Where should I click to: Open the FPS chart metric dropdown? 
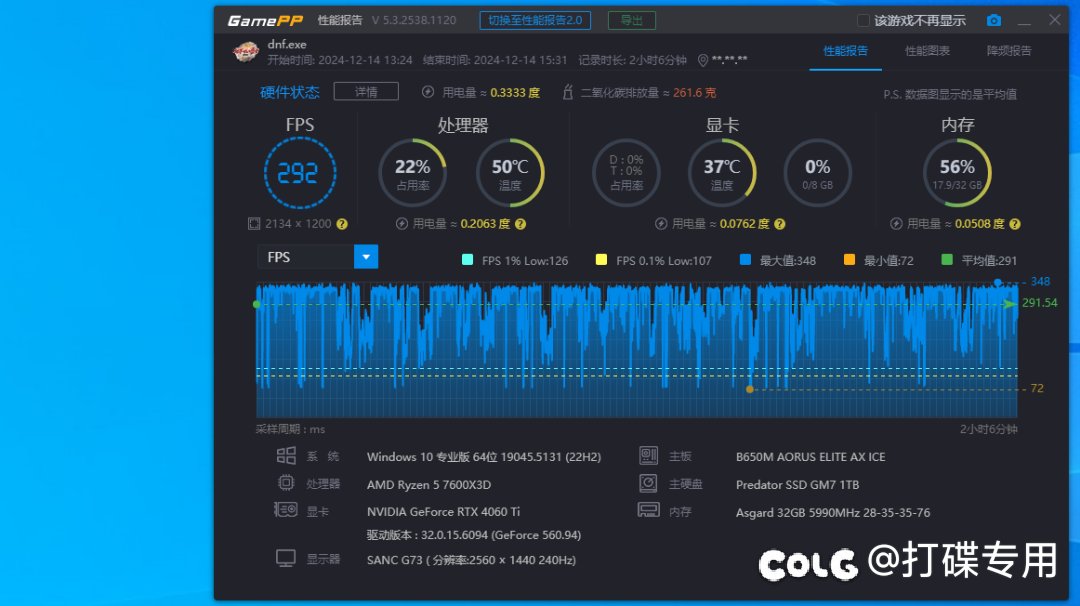coord(366,257)
